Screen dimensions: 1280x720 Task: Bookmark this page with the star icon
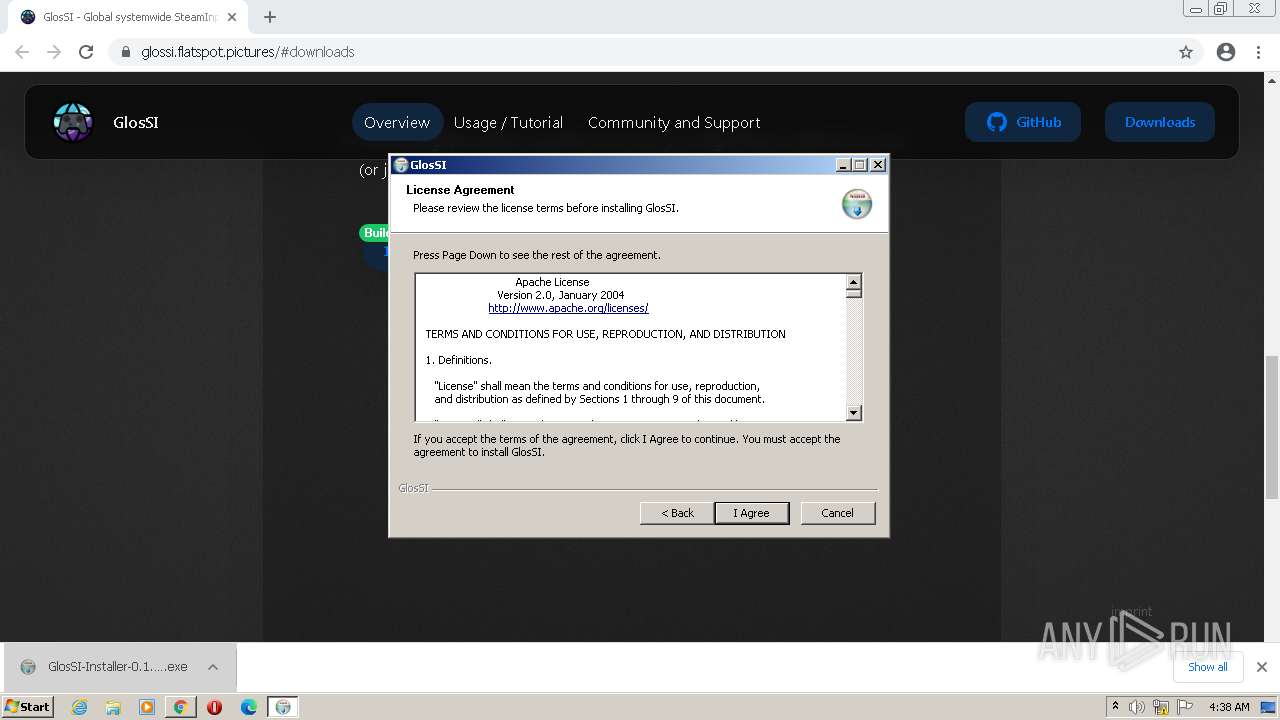pyautogui.click(x=1186, y=52)
